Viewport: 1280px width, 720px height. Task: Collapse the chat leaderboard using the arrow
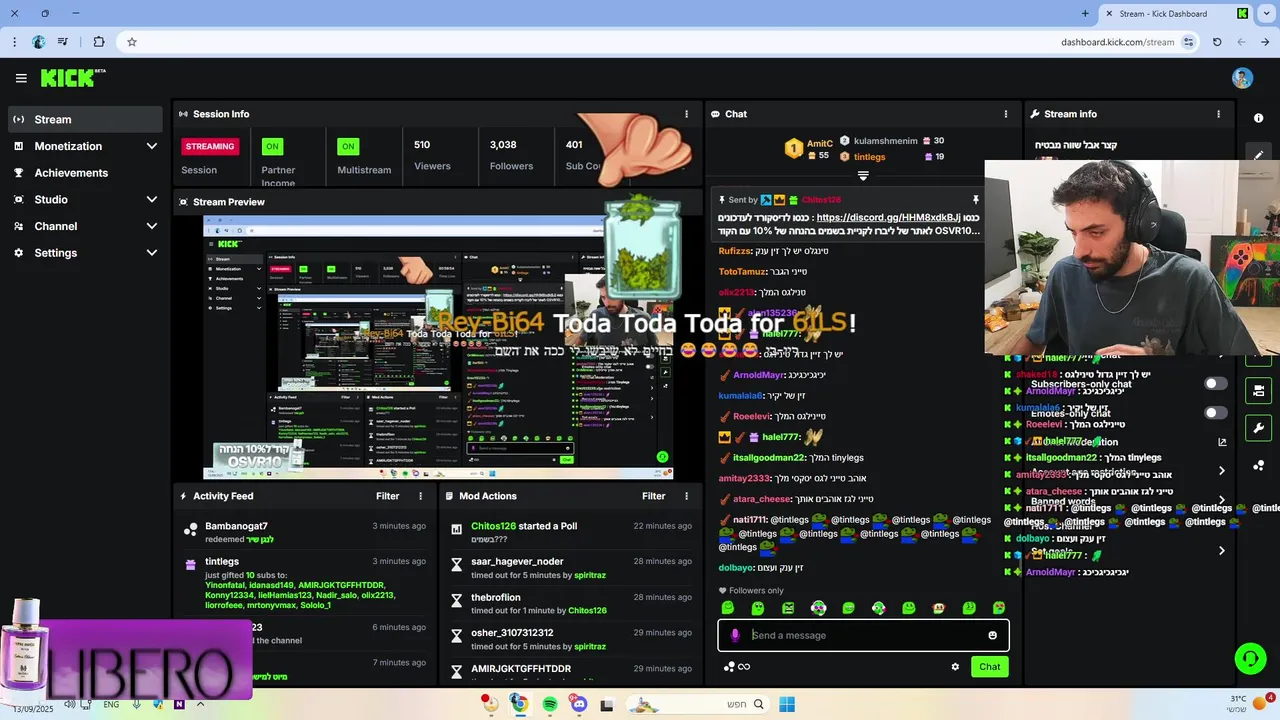[x=863, y=176]
